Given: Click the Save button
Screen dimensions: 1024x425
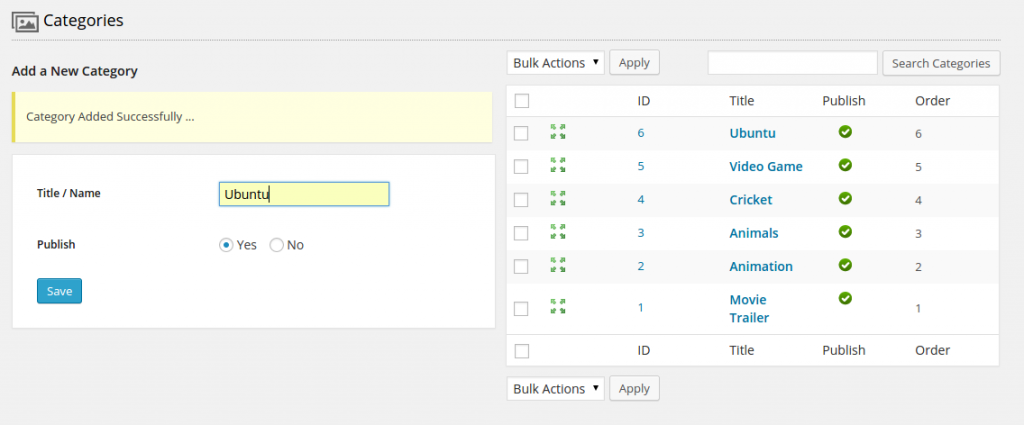Looking at the screenshot, I should 59,291.
